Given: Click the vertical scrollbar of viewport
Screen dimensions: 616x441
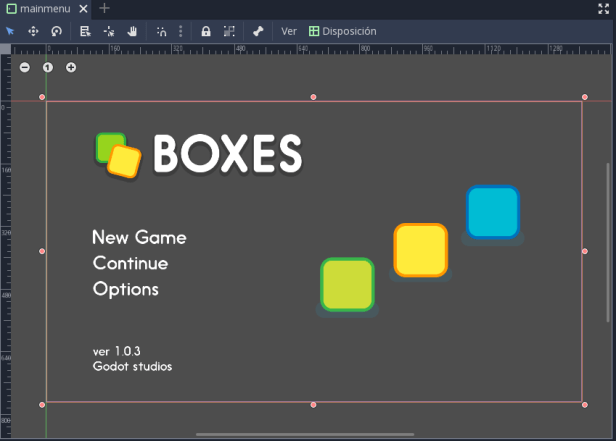Looking at the screenshot, I should 608,243.
